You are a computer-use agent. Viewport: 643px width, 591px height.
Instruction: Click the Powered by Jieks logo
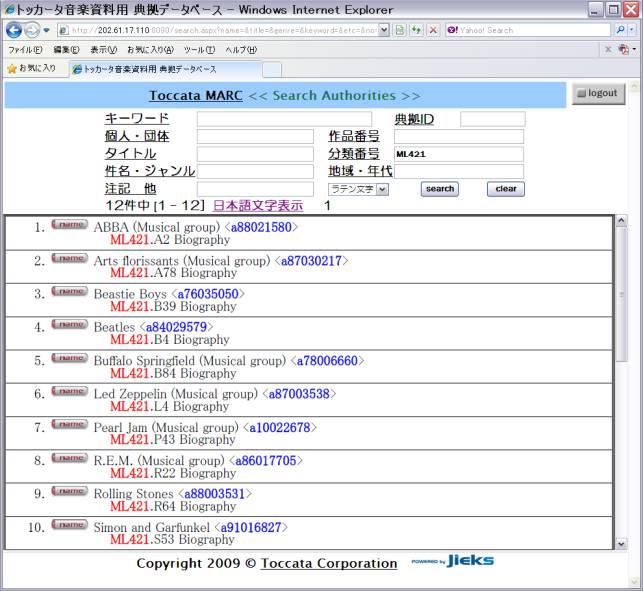(452, 561)
